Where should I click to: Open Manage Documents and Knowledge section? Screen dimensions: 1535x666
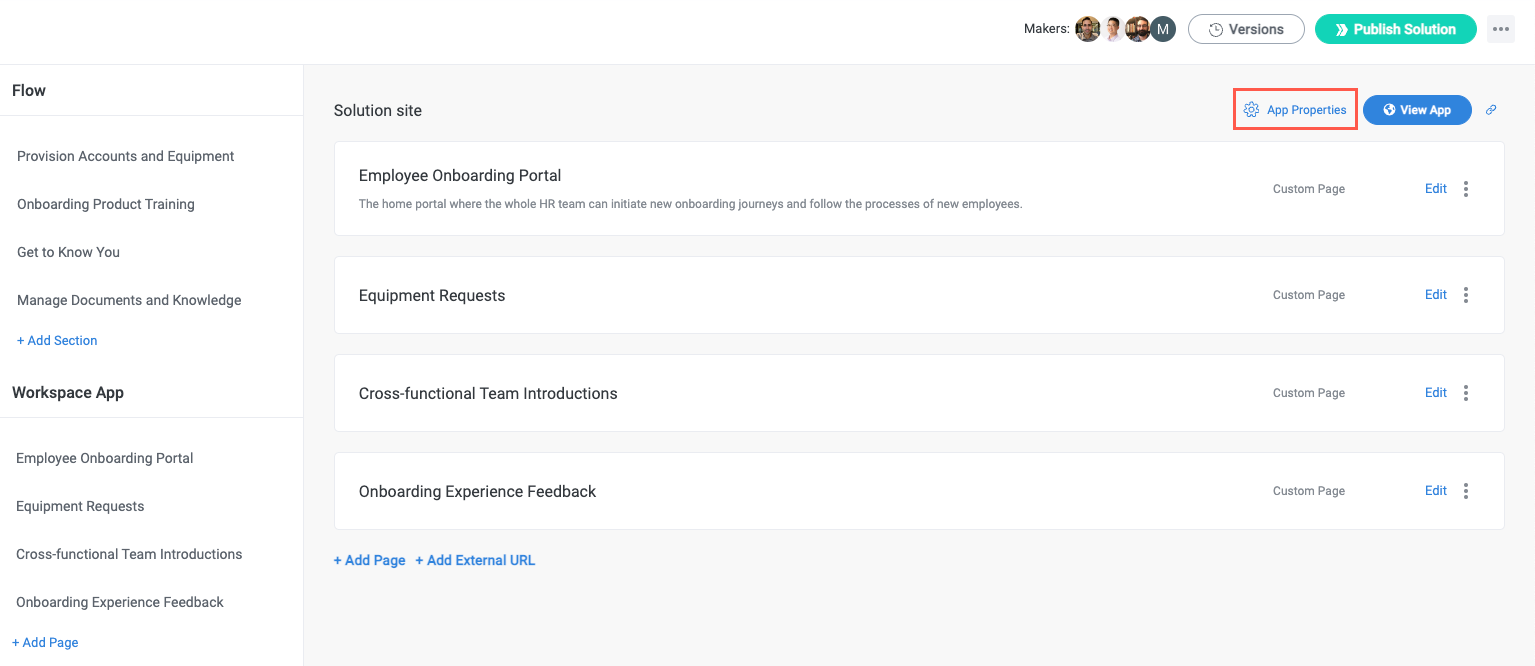[128, 300]
